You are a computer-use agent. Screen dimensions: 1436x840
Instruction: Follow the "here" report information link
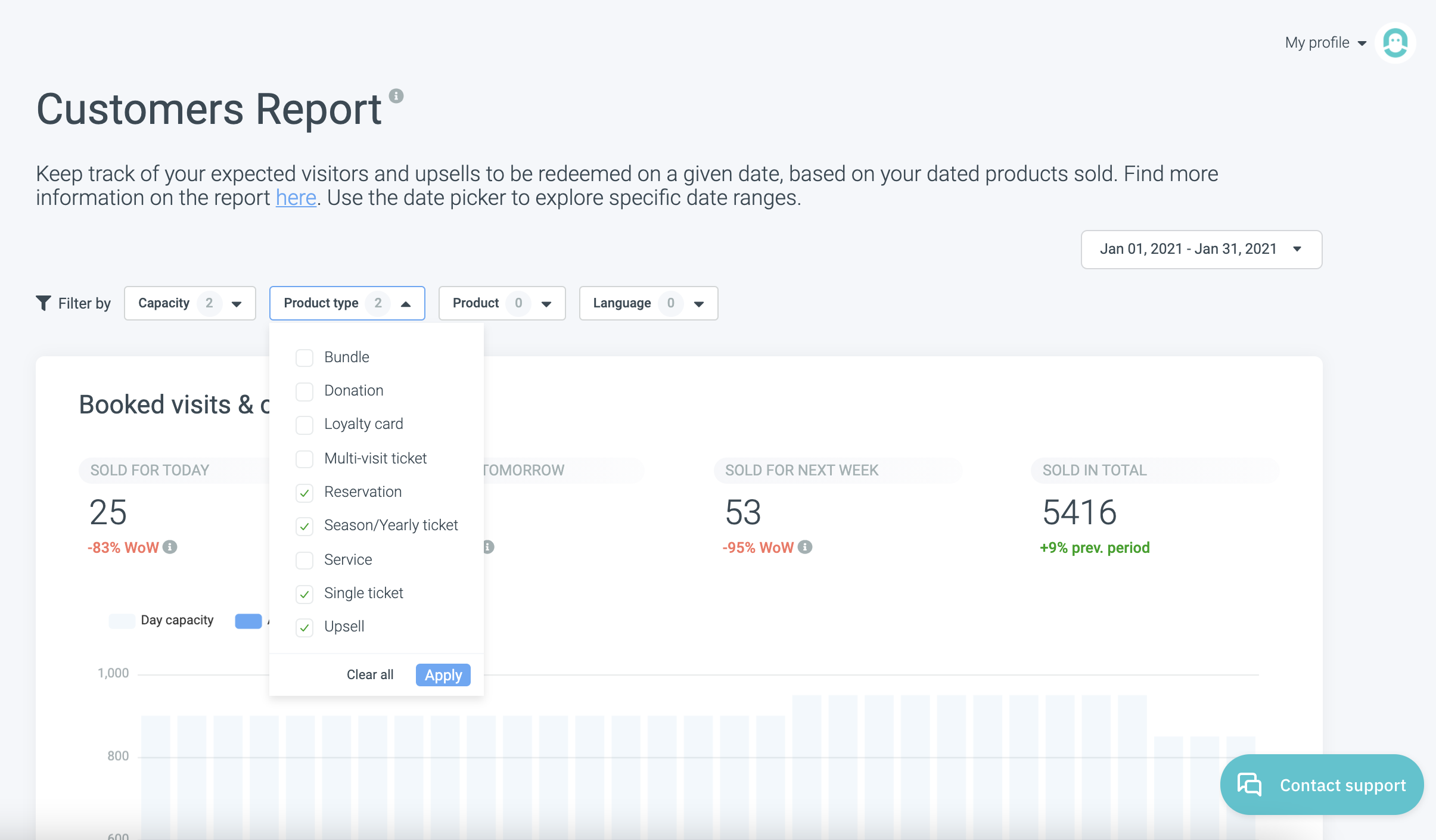click(x=296, y=198)
